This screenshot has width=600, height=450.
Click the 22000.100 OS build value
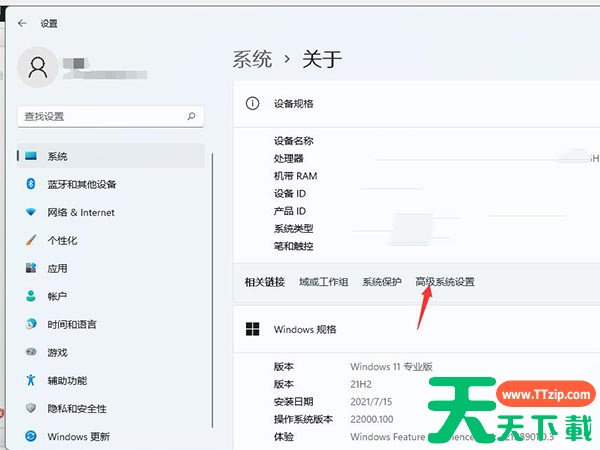(372, 419)
